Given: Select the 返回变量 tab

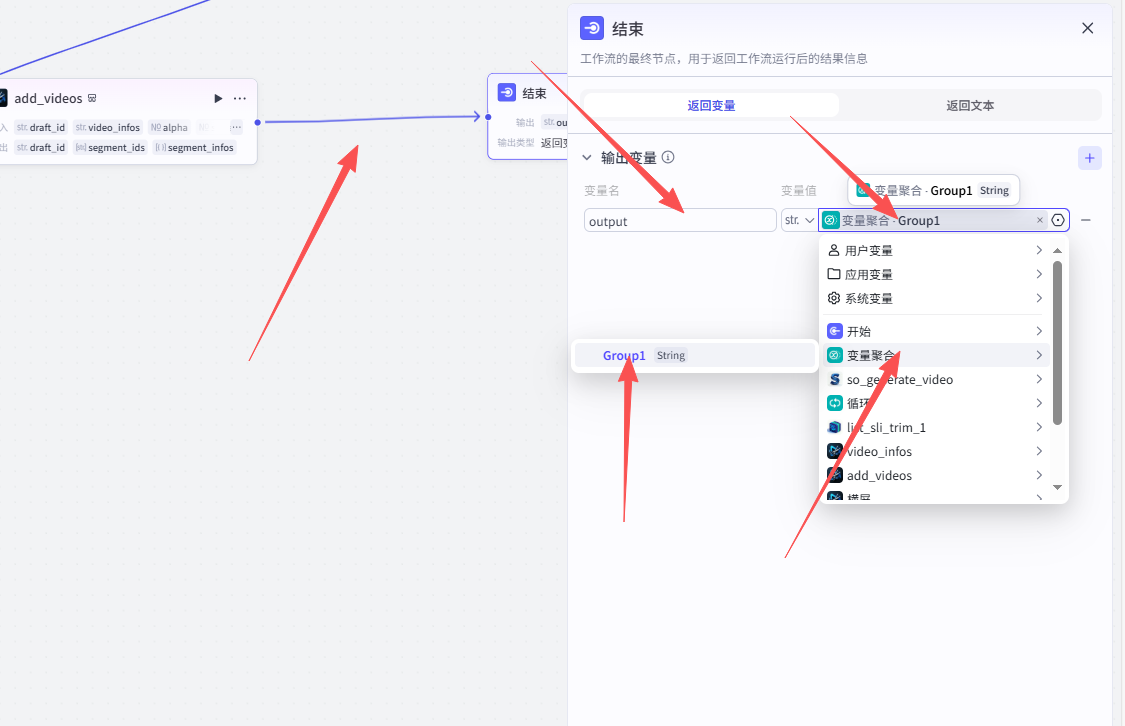Looking at the screenshot, I should [x=711, y=105].
